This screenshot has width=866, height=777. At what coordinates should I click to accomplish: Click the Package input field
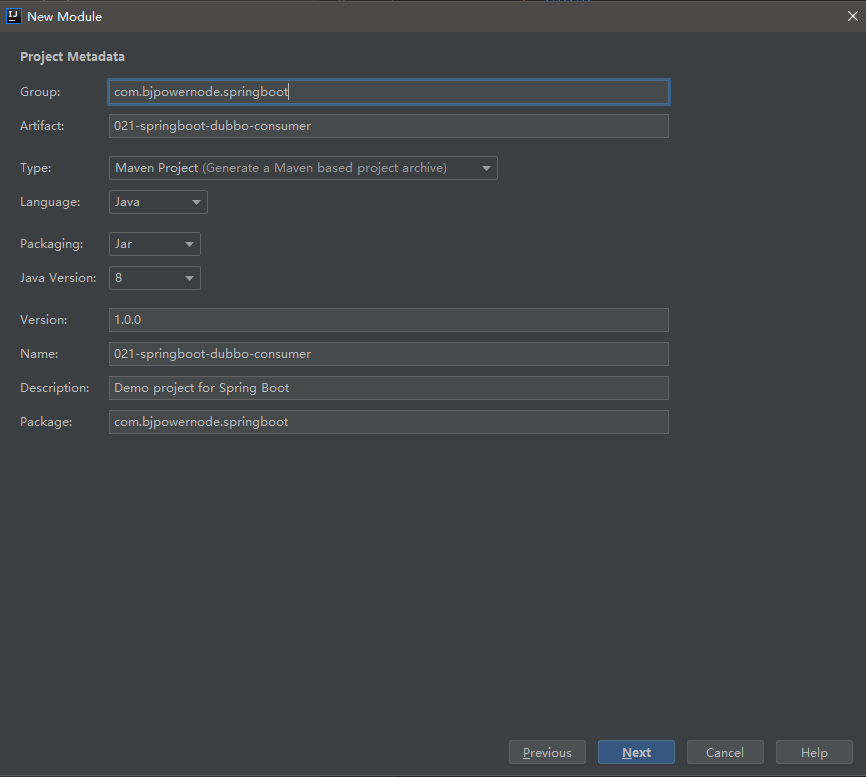point(388,422)
